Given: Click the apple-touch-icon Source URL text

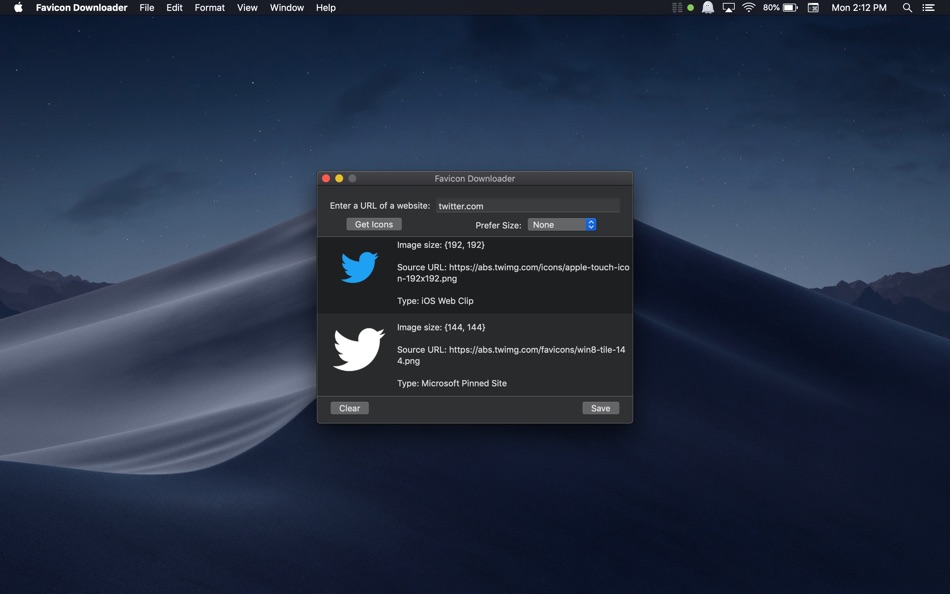Looking at the screenshot, I should pyautogui.click(x=513, y=273).
